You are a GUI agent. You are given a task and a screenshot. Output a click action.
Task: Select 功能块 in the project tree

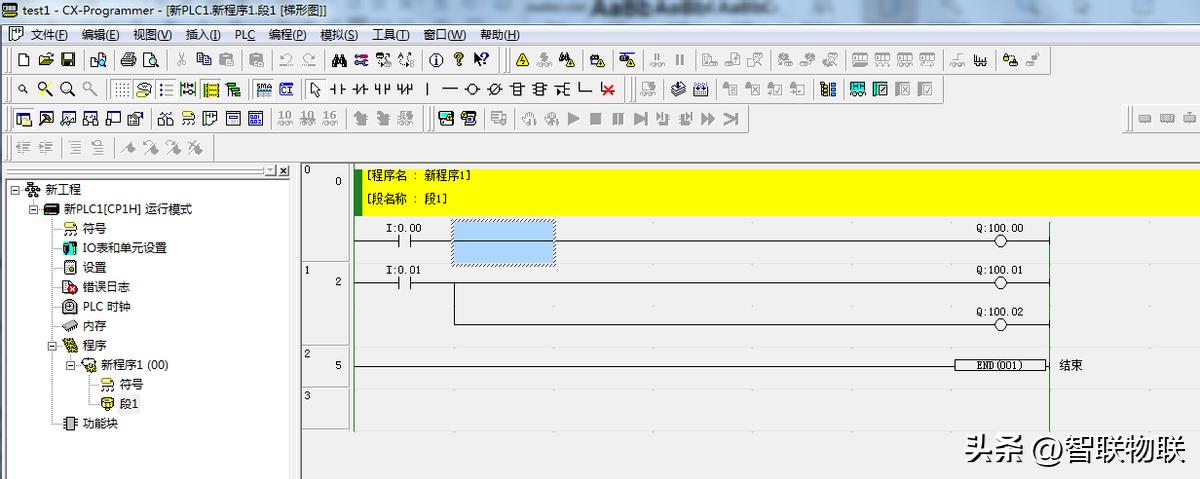[99, 423]
